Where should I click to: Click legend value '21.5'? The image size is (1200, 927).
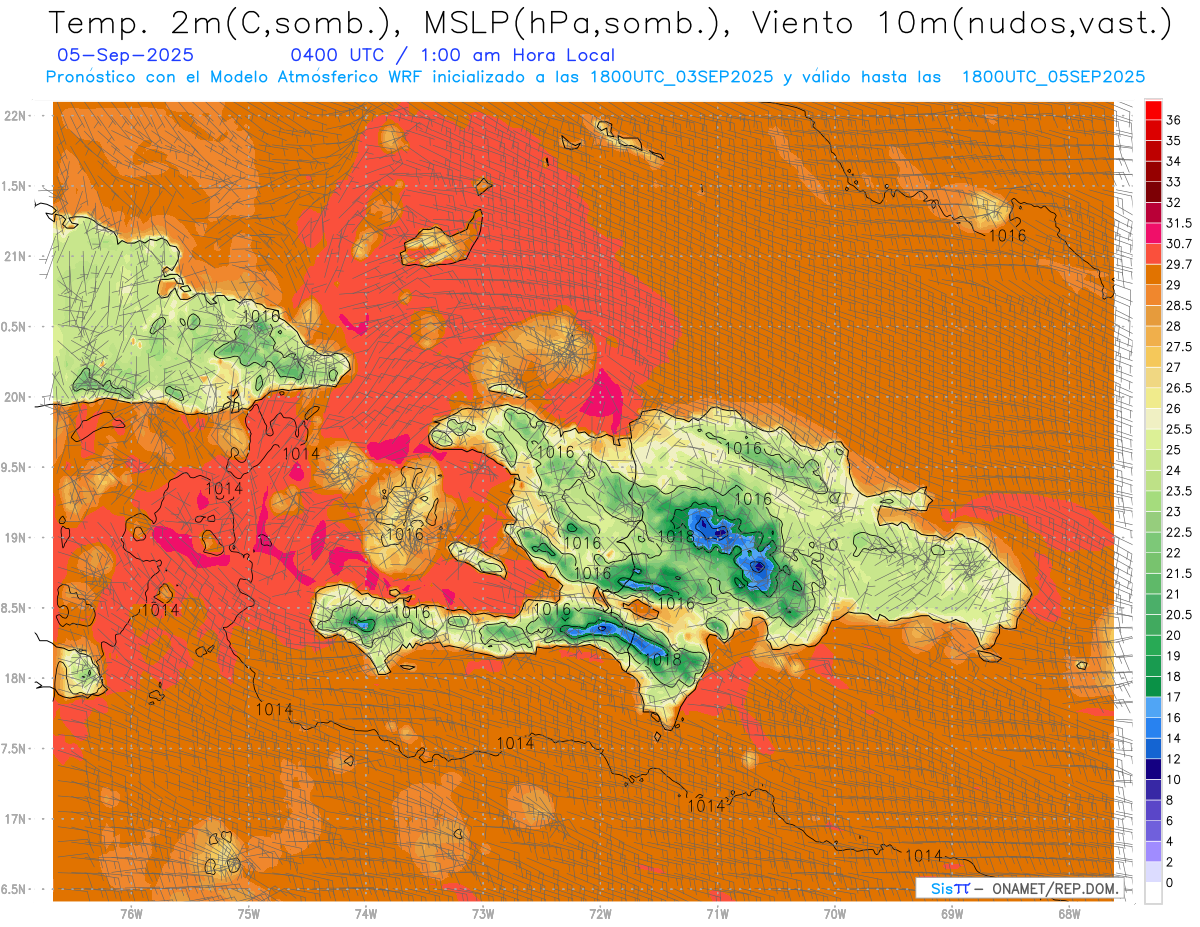point(1179,573)
